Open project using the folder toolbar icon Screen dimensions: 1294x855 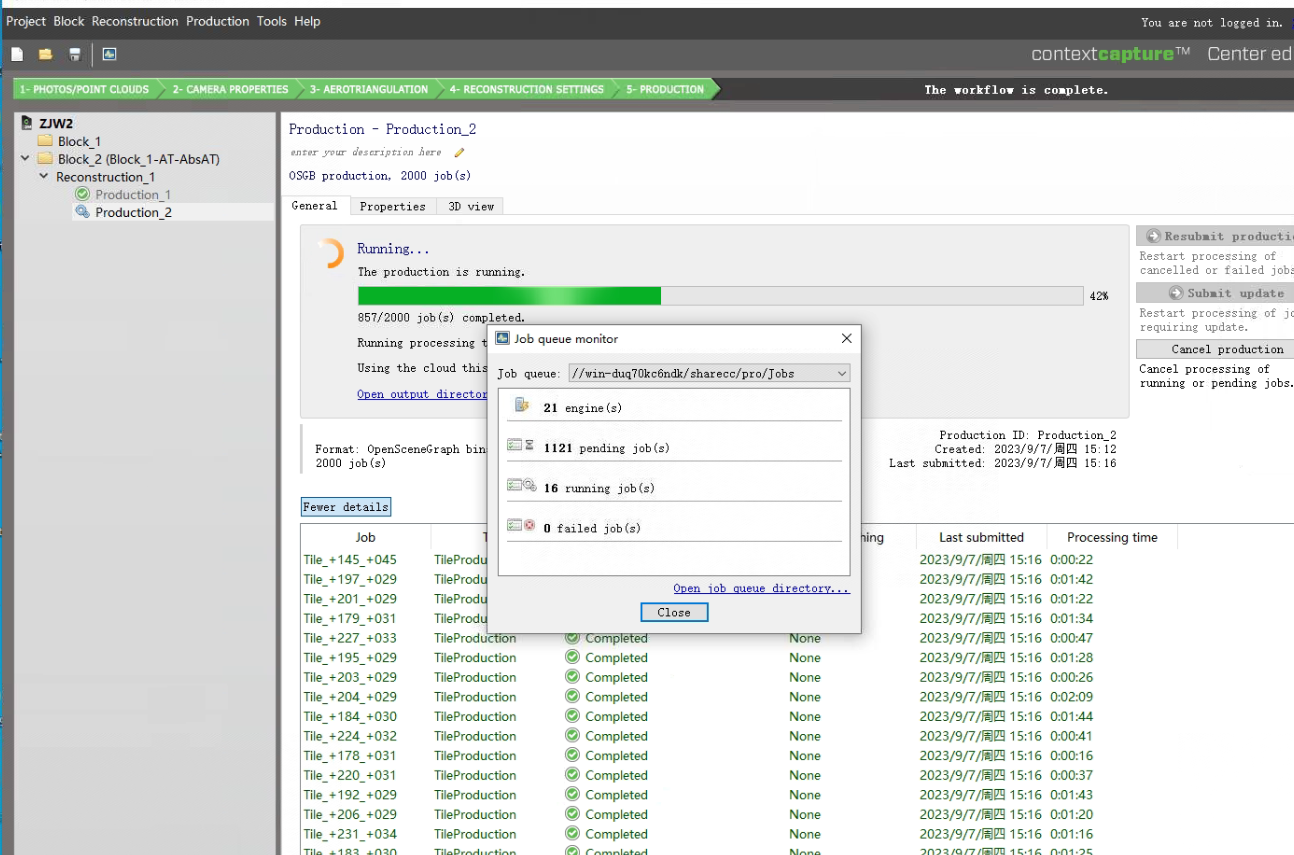45,54
